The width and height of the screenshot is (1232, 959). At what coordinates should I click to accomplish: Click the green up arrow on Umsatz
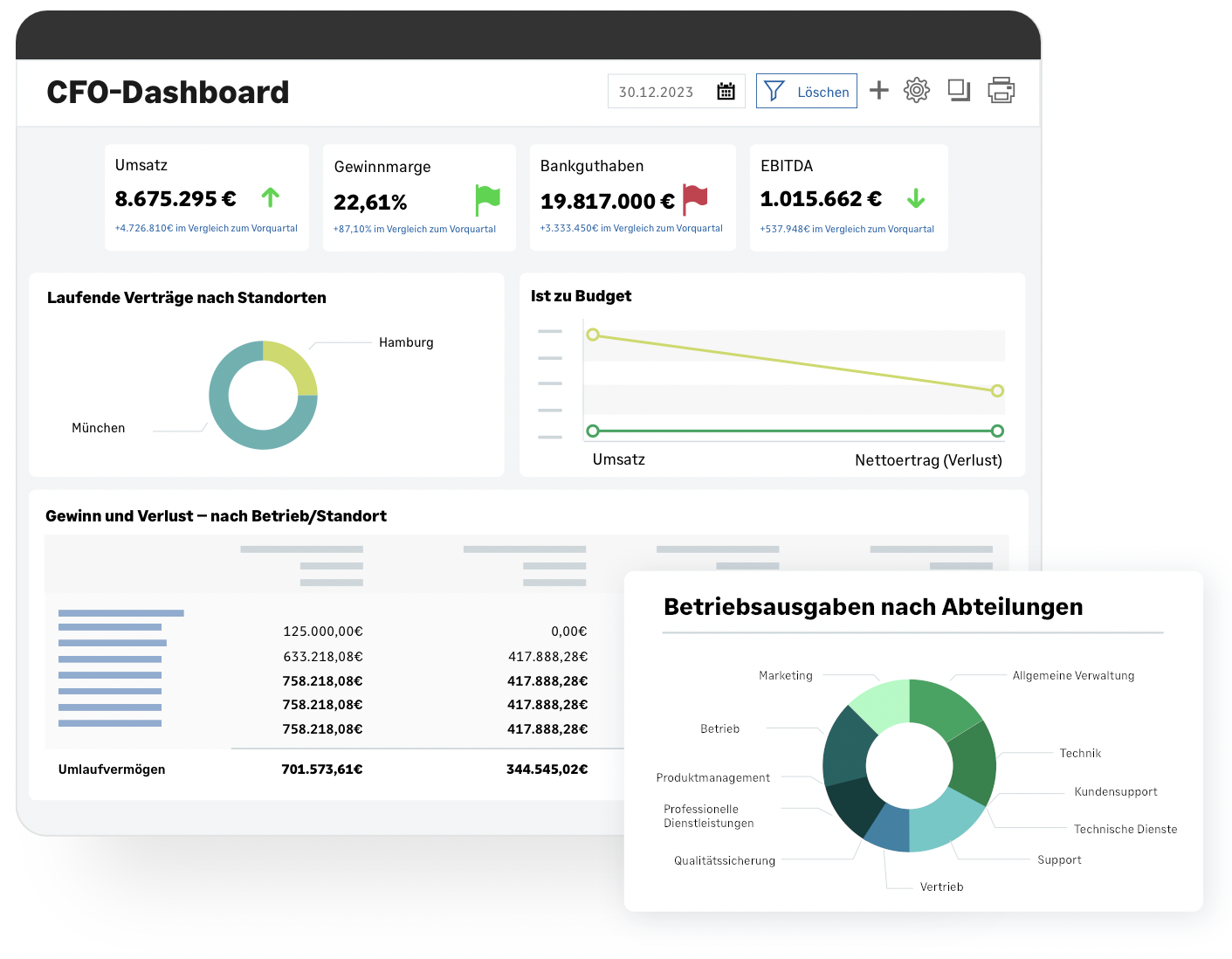point(271,198)
